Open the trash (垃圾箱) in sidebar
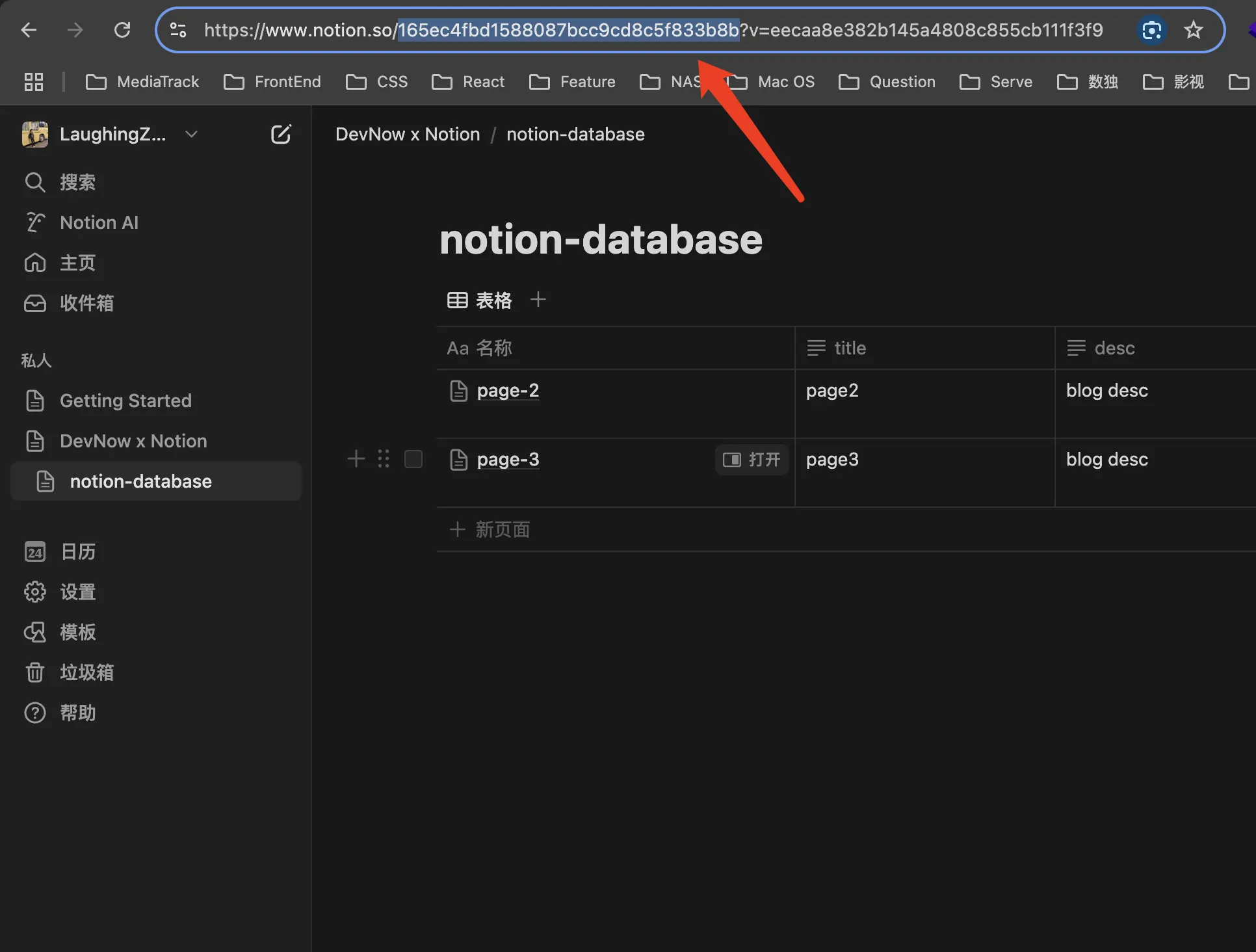The height and width of the screenshot is (952, 1256). pyautogui.click(x=35, y=673)
